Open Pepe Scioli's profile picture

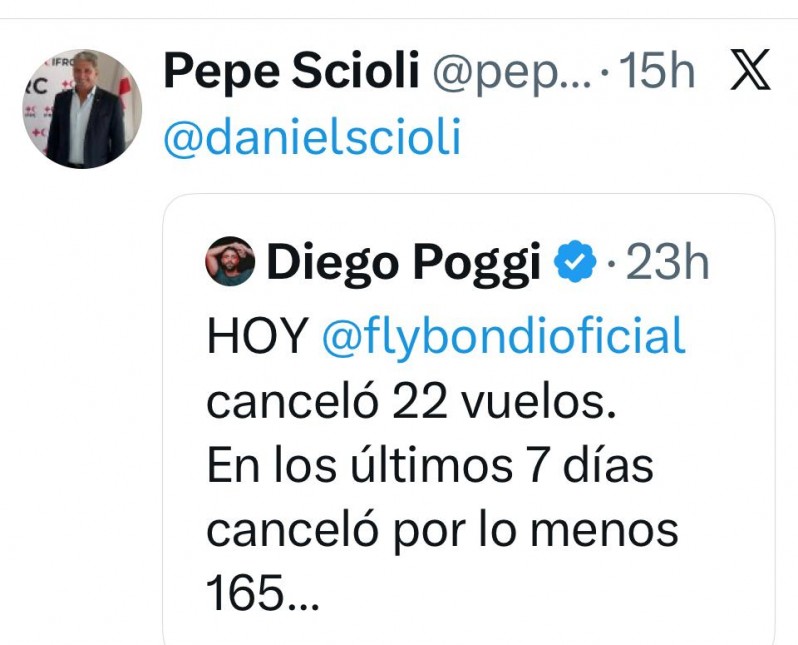coord(82,108)
